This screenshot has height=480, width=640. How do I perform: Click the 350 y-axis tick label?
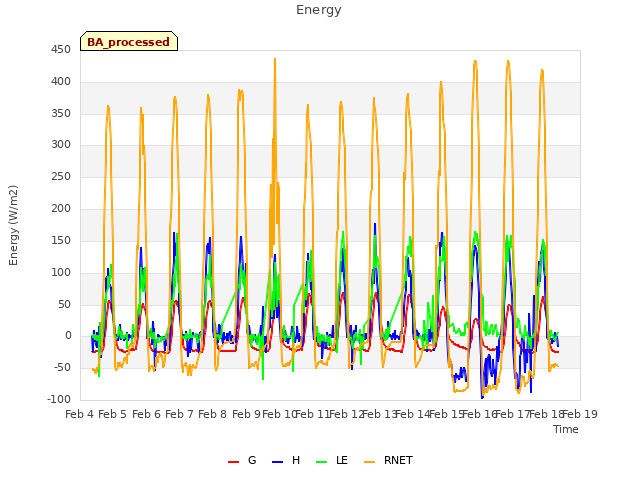tap(61, 113)
